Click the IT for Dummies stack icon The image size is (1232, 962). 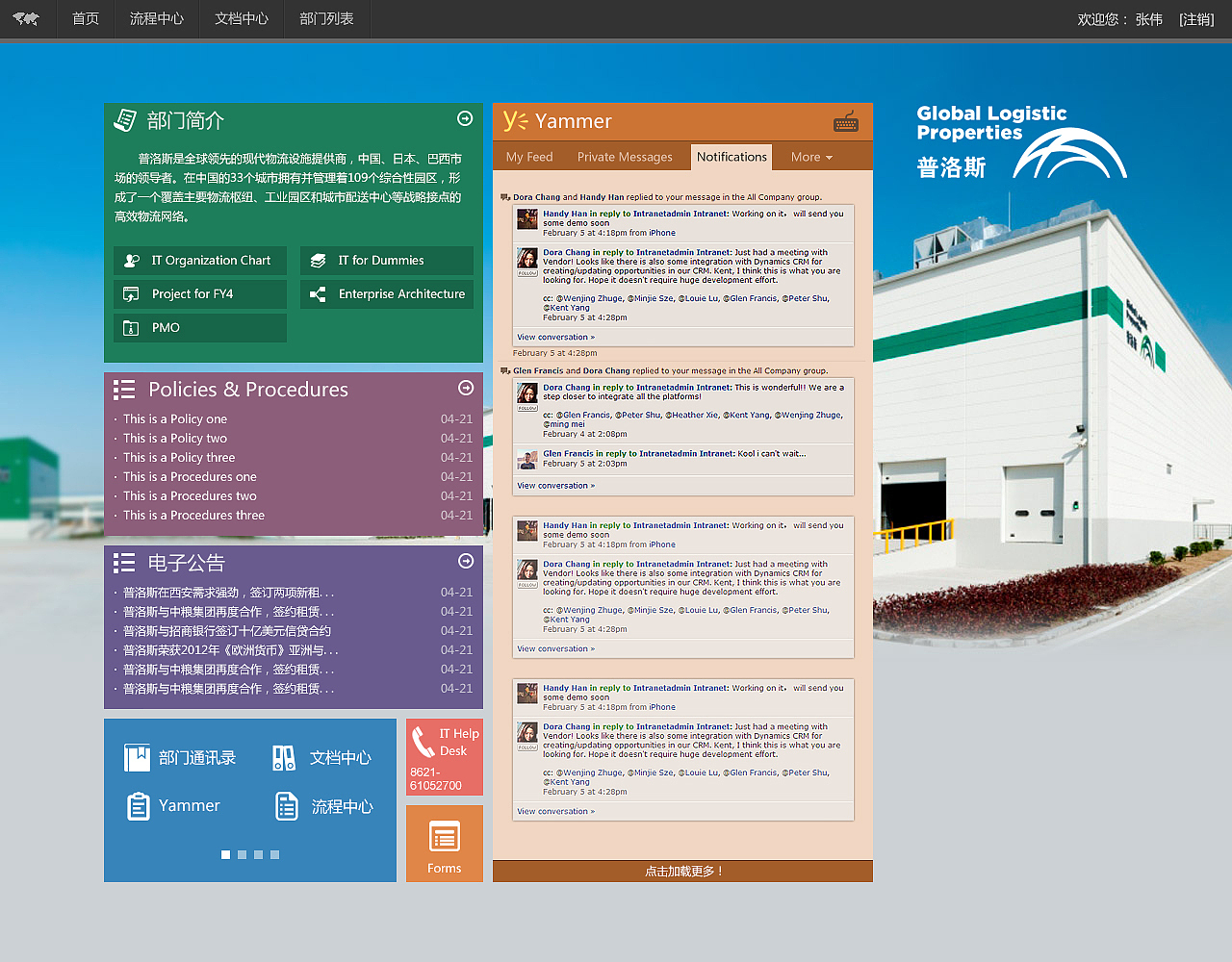point(318,261)
